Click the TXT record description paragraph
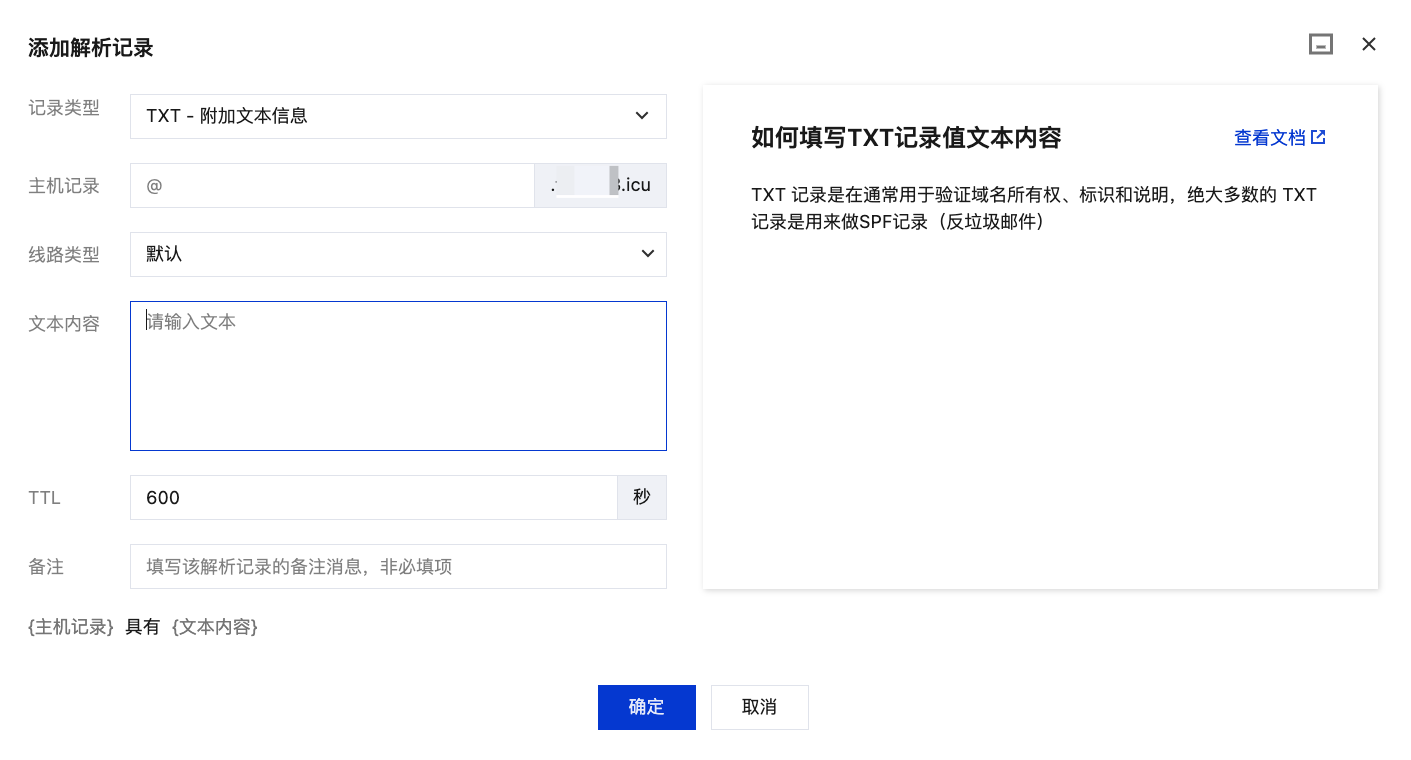 pos(1033,208)
